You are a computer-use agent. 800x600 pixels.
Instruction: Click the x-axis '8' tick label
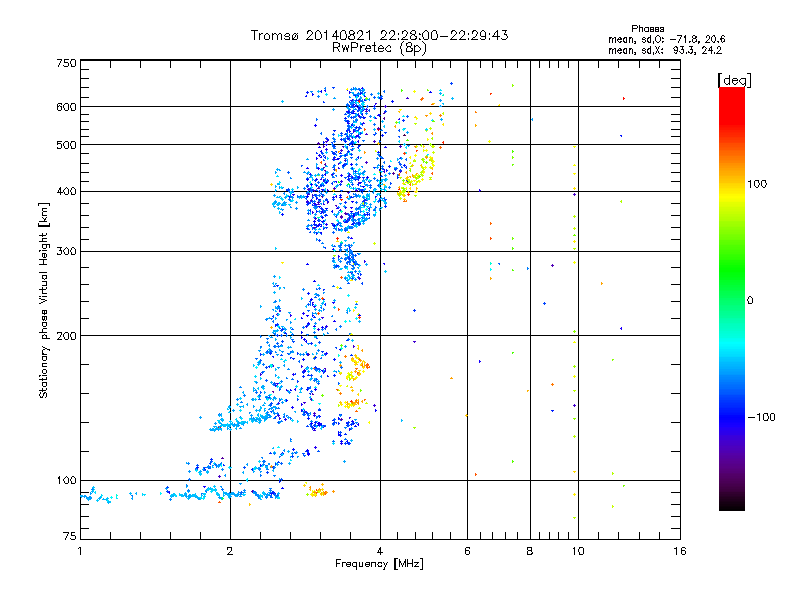[x=530, y=551]
